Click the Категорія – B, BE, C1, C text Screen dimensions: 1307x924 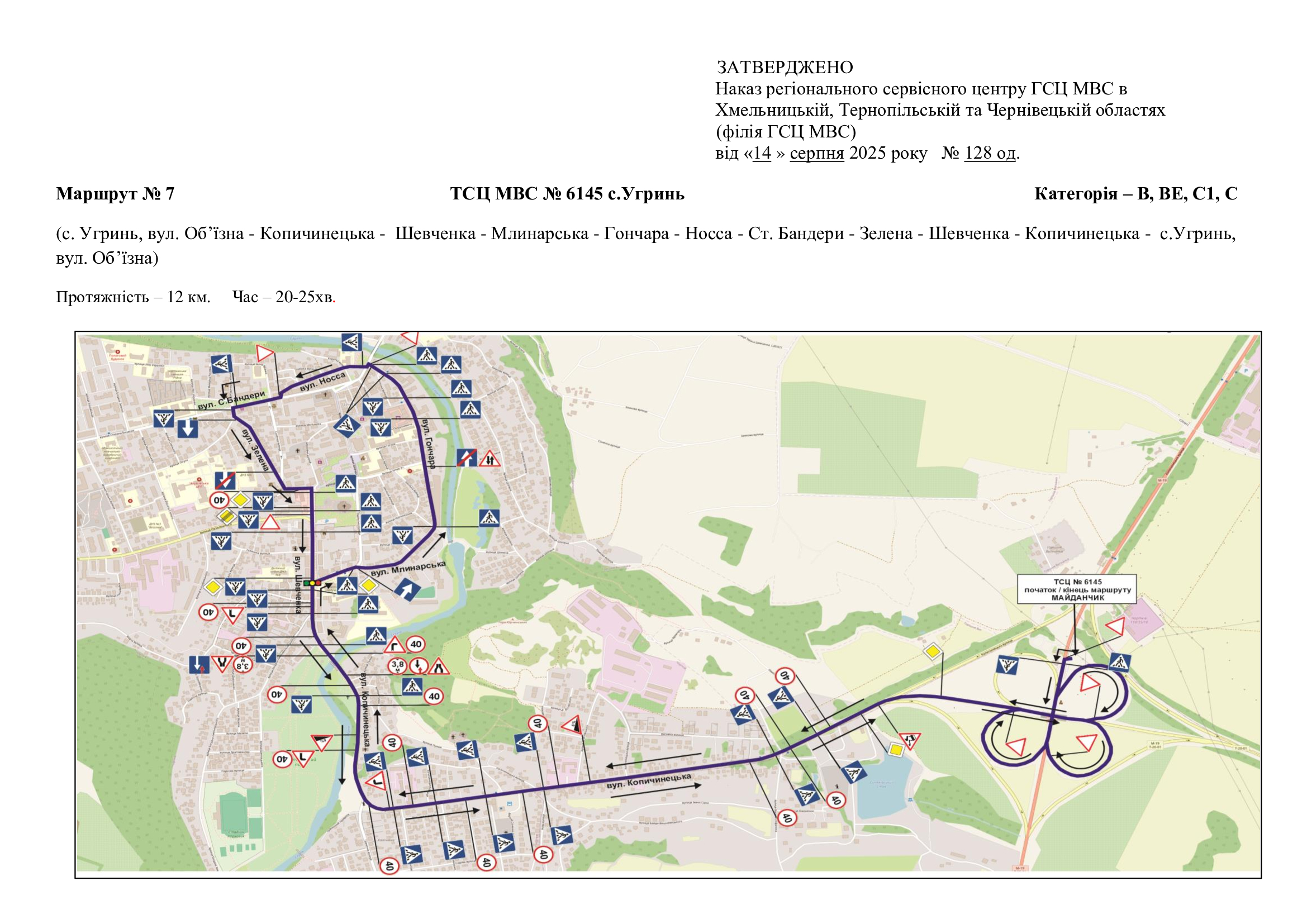click(x=1135, y=194)
